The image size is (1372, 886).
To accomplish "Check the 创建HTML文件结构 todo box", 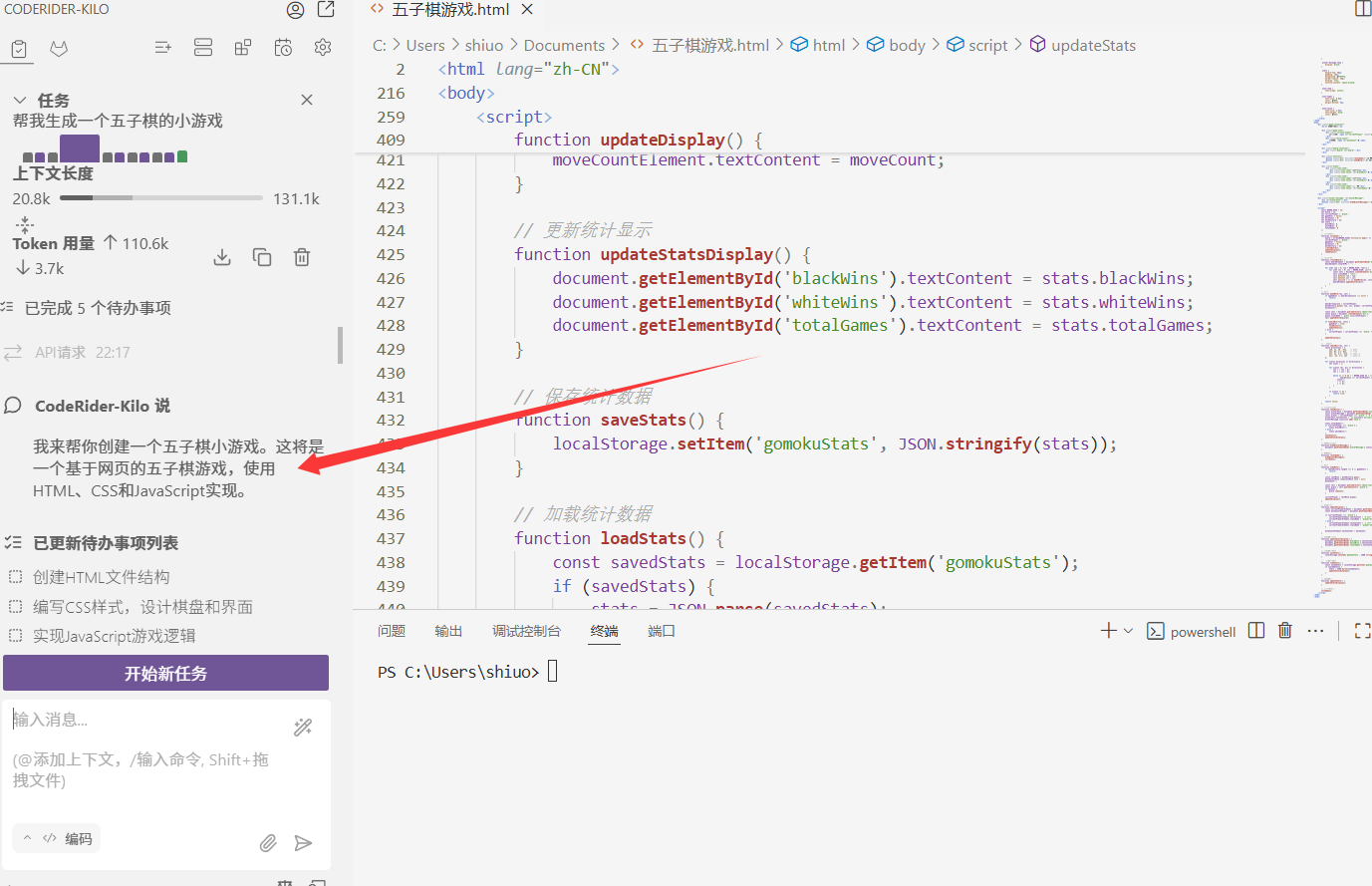I will pyautogui.click(x=15, y=577).
